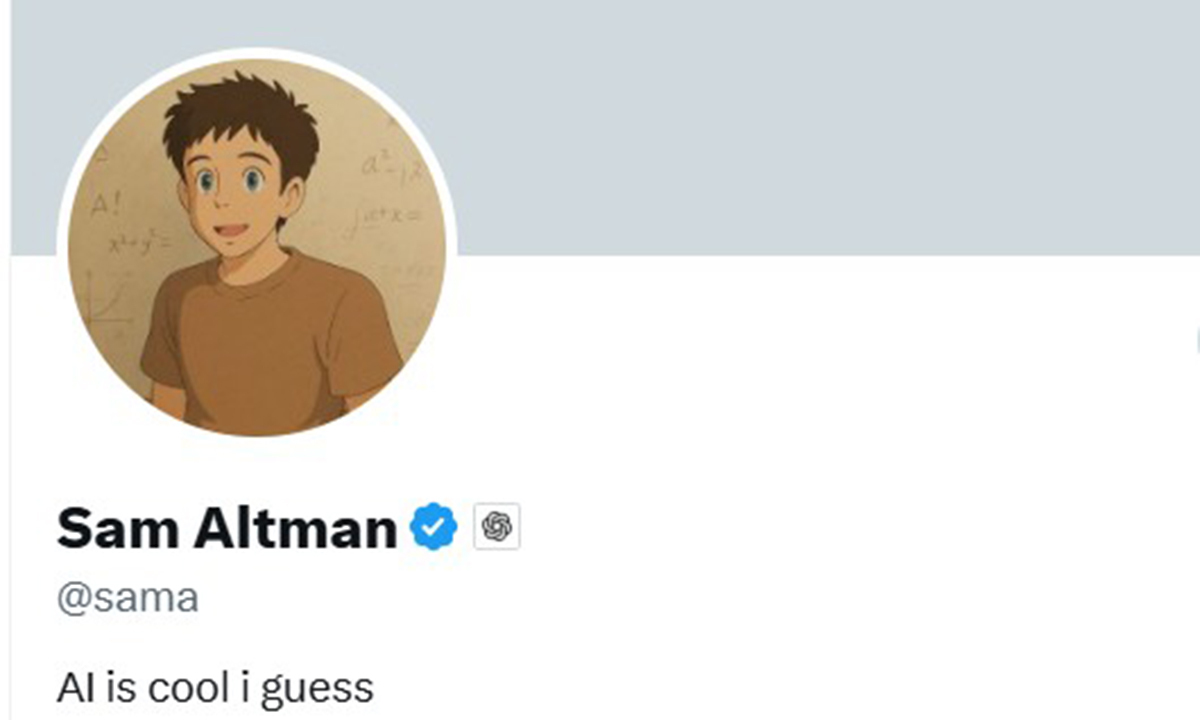Open the cartoon profile picture
The width and height of the screenshot is (1200, 720).
pyautogui.click(x=257, y=247)
